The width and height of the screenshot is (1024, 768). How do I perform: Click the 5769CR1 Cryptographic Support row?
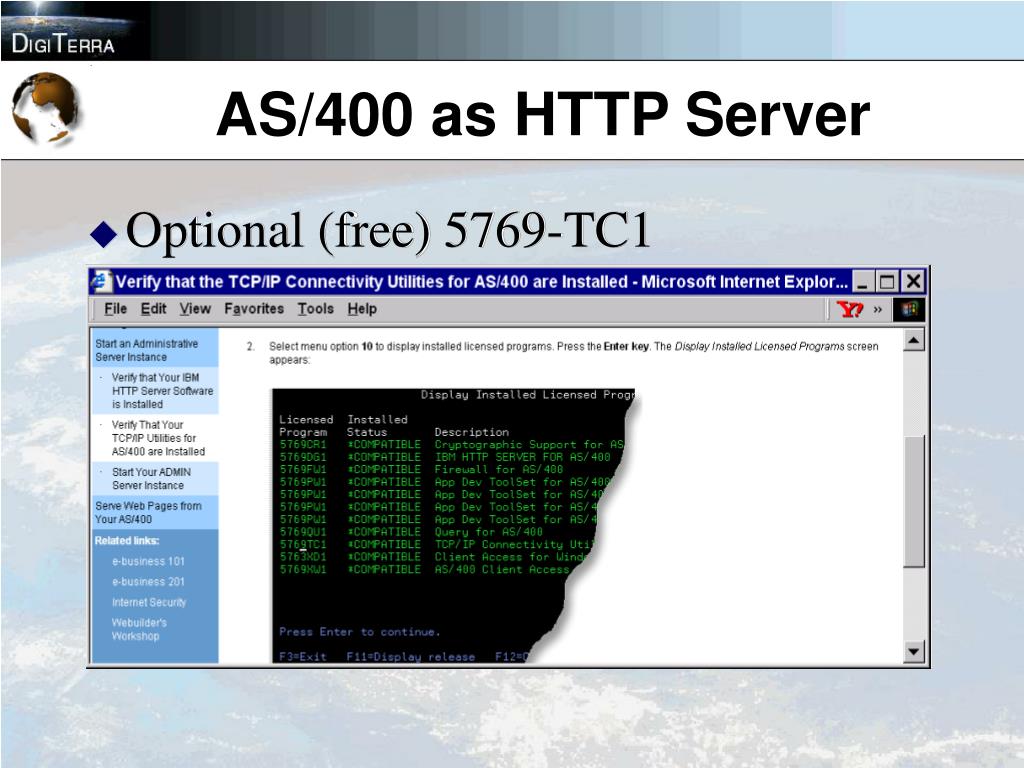(x=451, y=445)
